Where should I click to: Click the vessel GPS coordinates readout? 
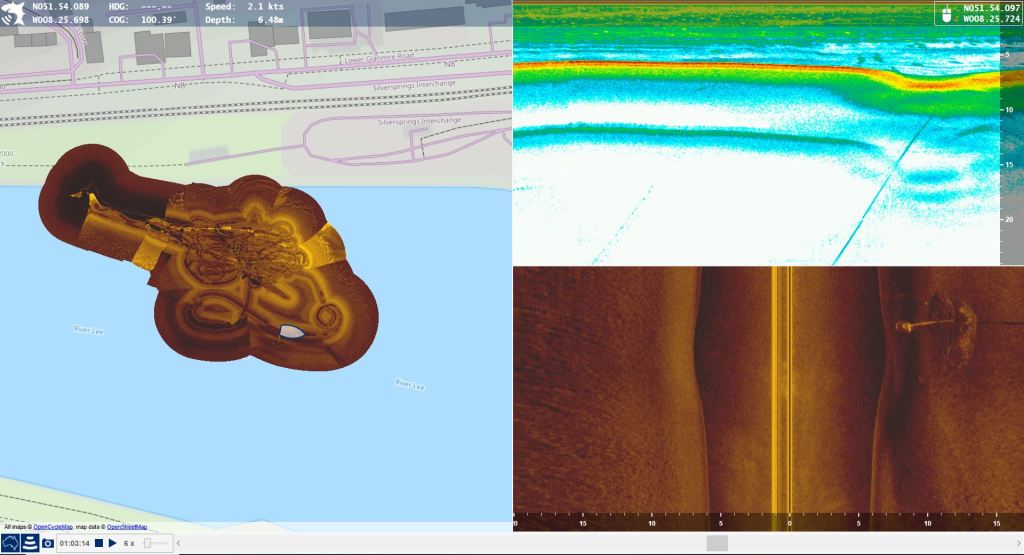60,13
